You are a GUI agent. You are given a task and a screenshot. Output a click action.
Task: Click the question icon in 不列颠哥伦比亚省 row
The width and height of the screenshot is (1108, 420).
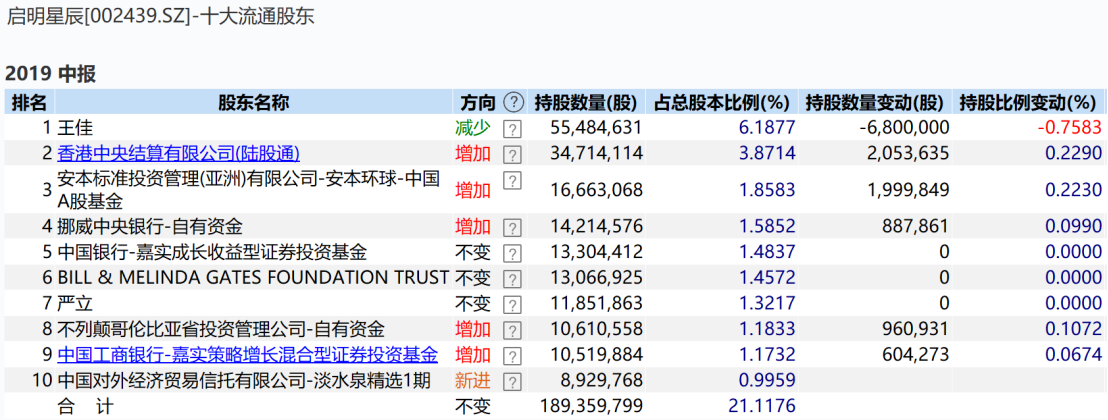click(x=512, y=330)
